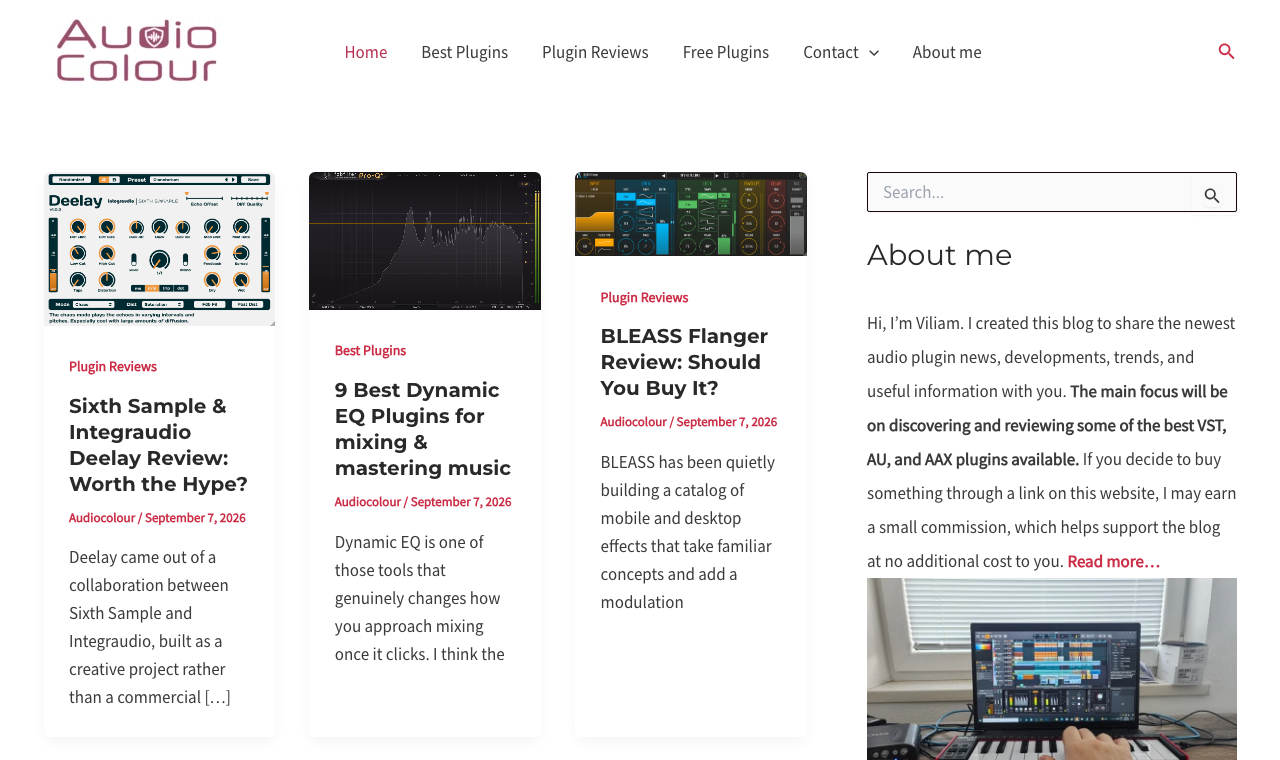1280x760 pixels.
Task: Click the Audio Colour logo
Action: point(137,51)
